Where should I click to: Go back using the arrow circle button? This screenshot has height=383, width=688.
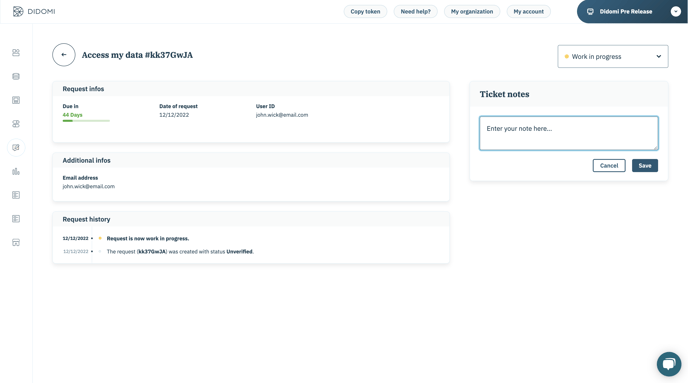pos(64,55)
